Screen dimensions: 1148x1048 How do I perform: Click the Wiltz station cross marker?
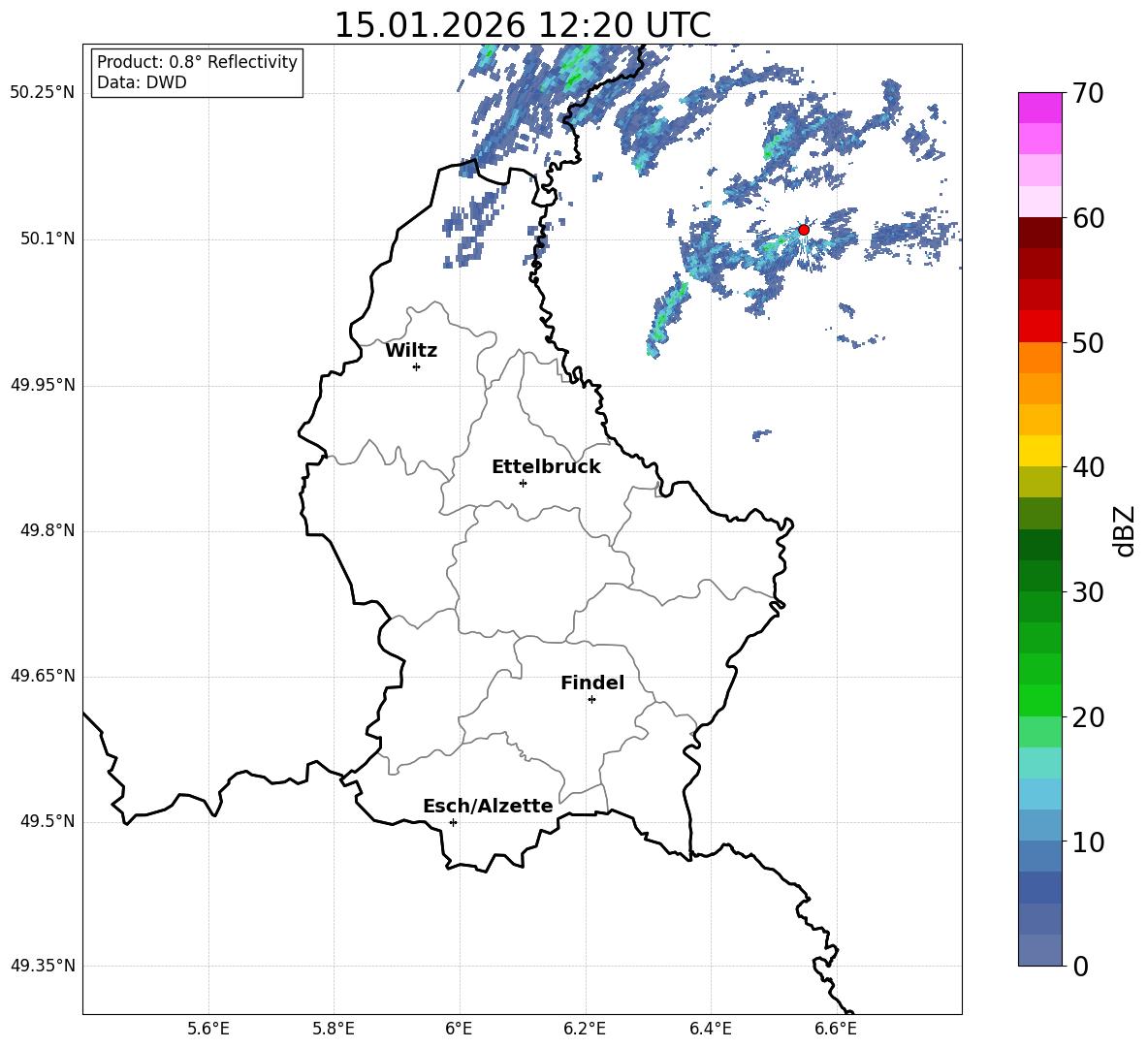coord(416,366)
